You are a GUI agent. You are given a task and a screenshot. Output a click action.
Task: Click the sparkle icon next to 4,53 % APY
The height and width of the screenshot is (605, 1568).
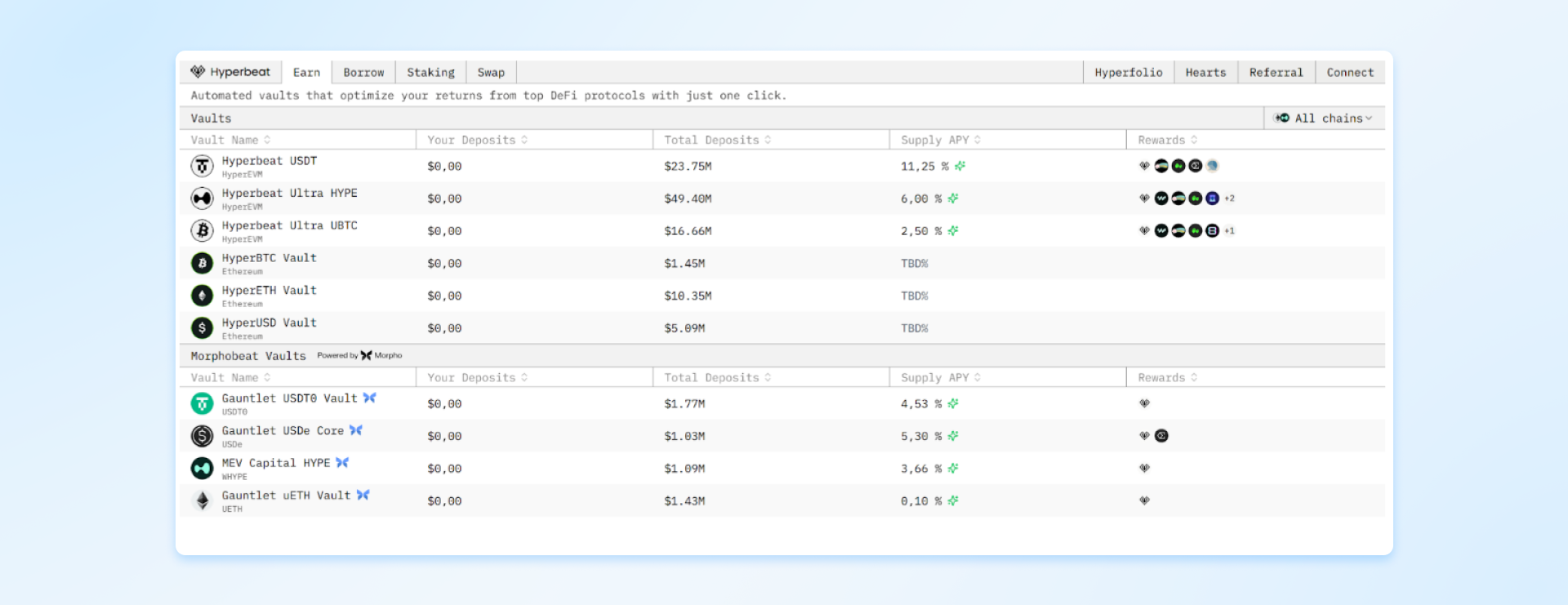coord(953,403)
